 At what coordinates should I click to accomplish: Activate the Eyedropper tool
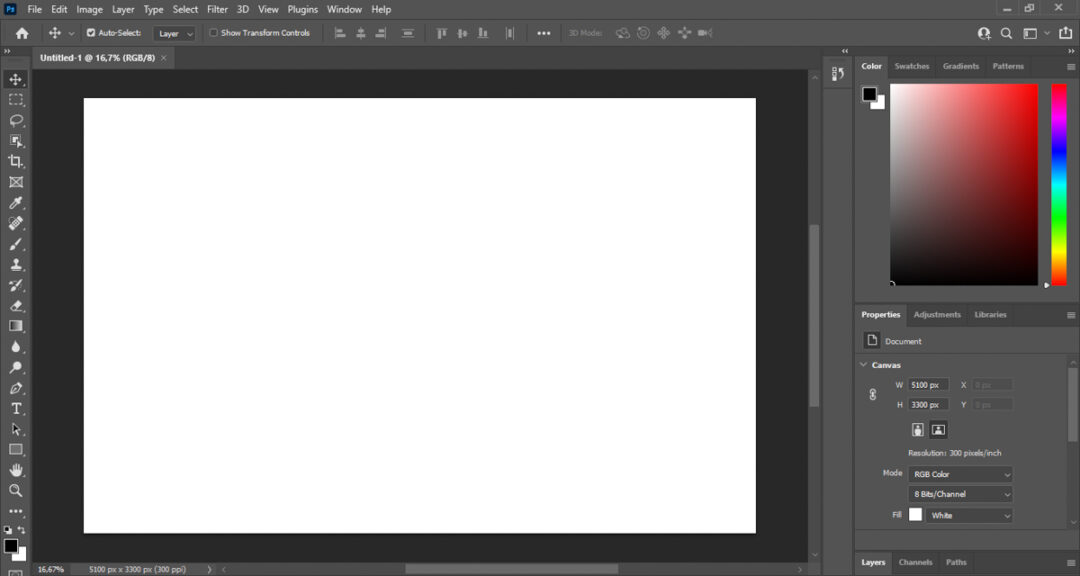[15, 202]
